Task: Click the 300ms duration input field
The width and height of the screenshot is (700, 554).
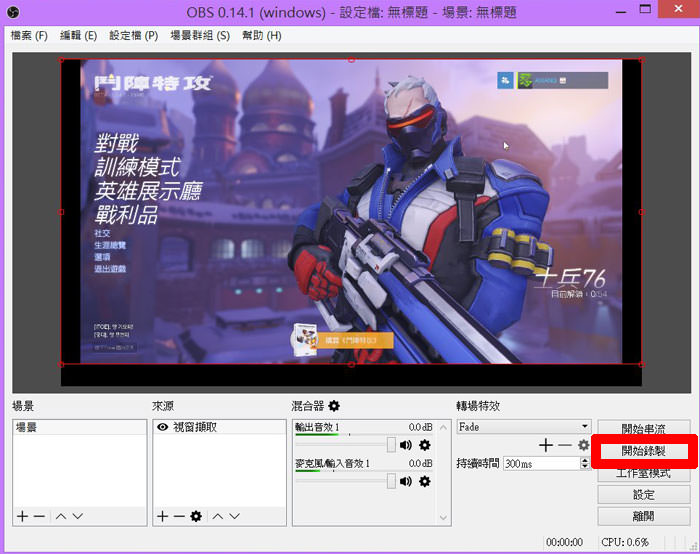Action: pyautogui.click(x=541, y=463)
